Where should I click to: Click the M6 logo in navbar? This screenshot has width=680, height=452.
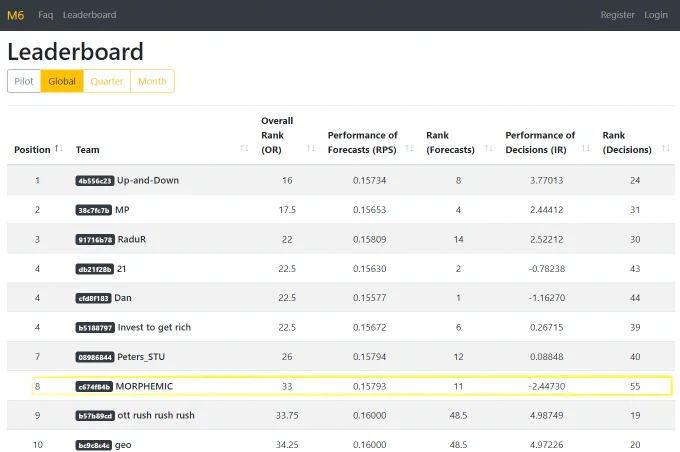16,15
